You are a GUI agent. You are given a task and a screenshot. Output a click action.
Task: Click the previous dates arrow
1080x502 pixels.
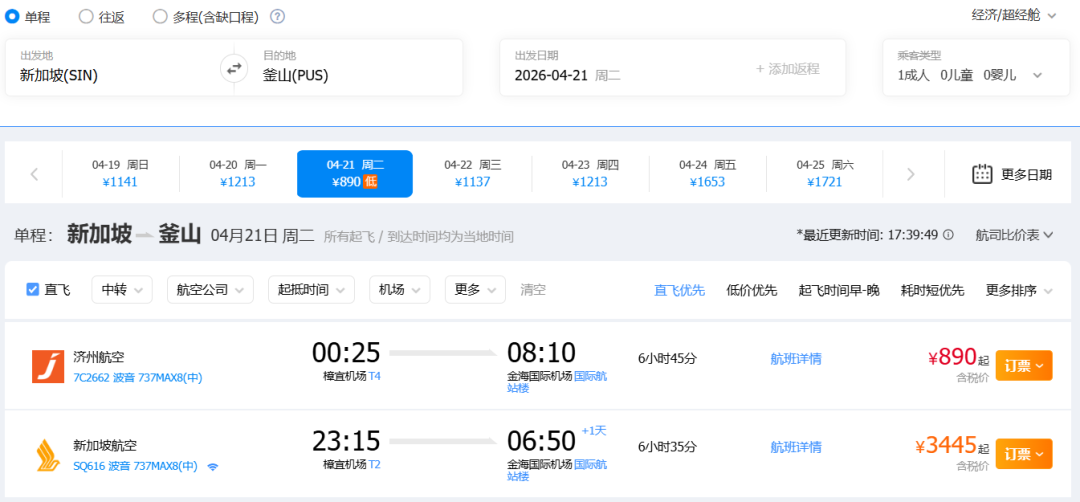pos(34,174)
